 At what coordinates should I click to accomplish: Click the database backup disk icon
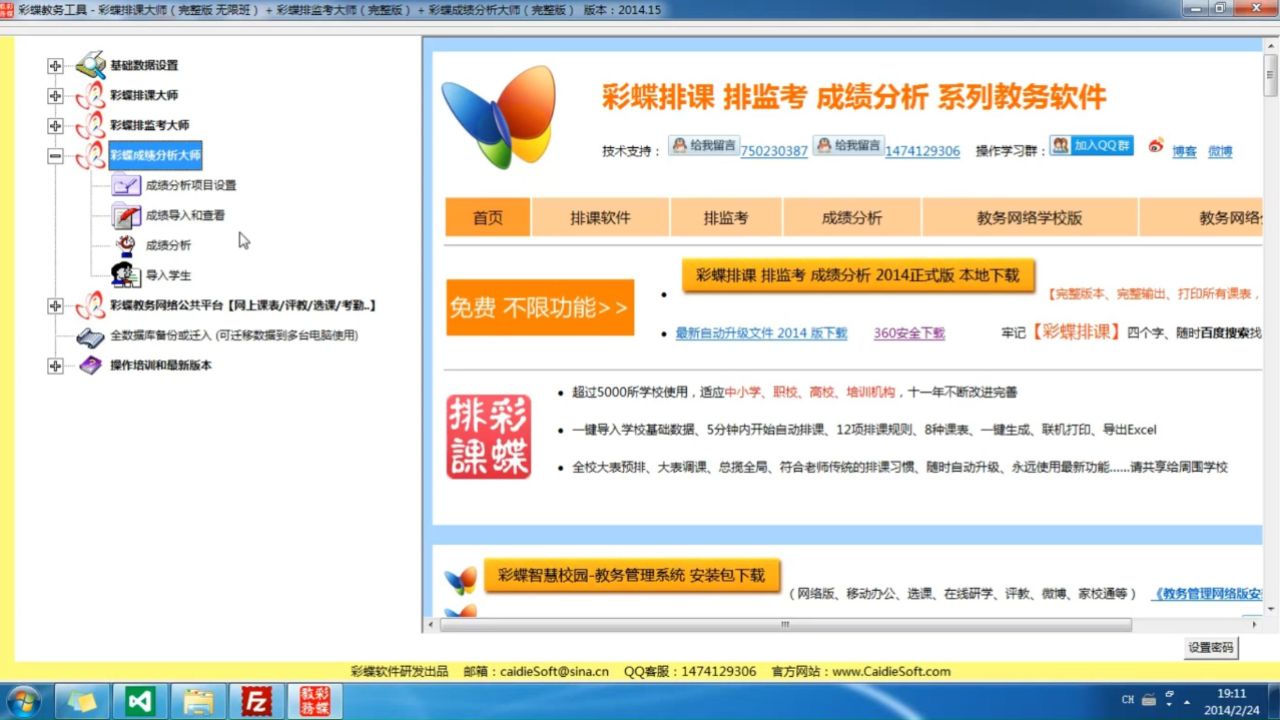click(x=90, y=337)
